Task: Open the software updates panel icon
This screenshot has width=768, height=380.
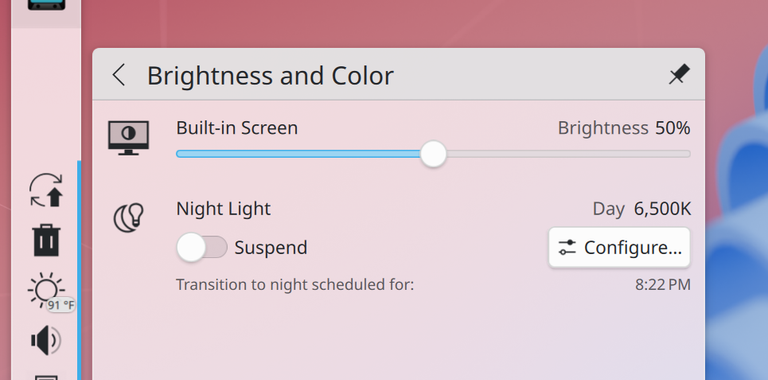Action: (x=46, y=190)
